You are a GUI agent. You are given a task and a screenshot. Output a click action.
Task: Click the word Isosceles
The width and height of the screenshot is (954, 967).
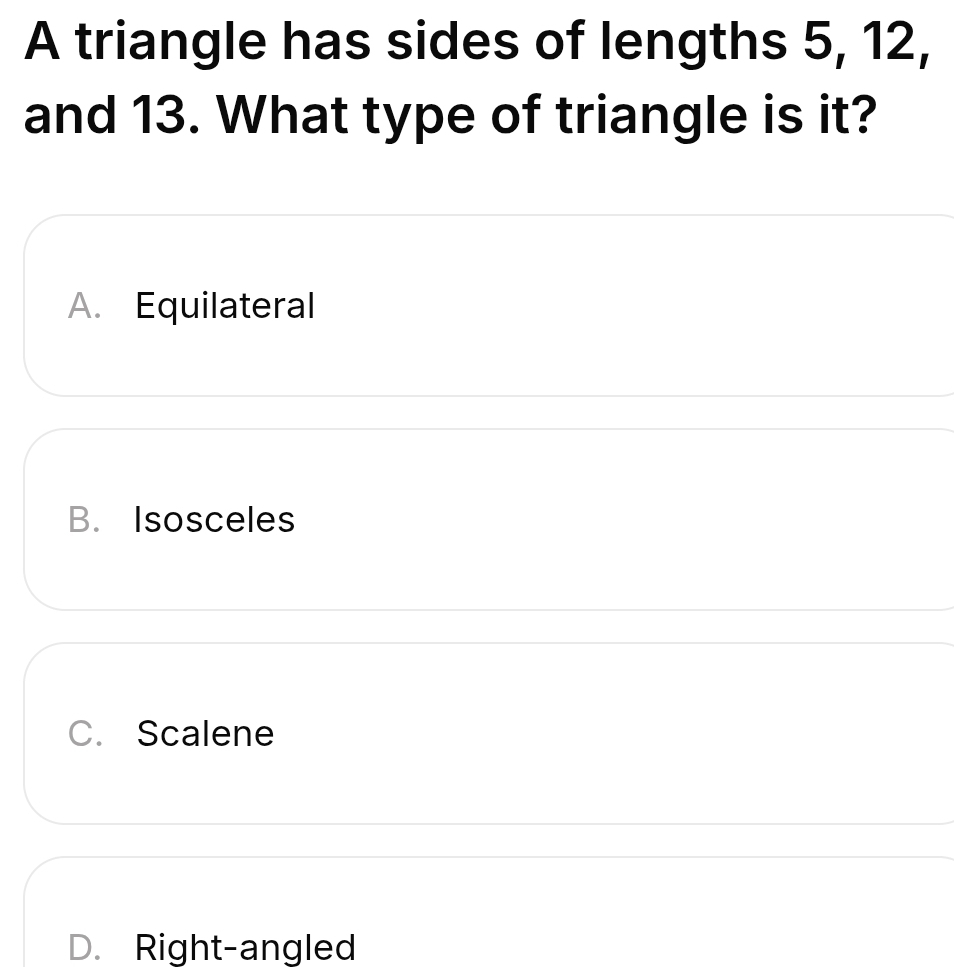pos(215,519)
